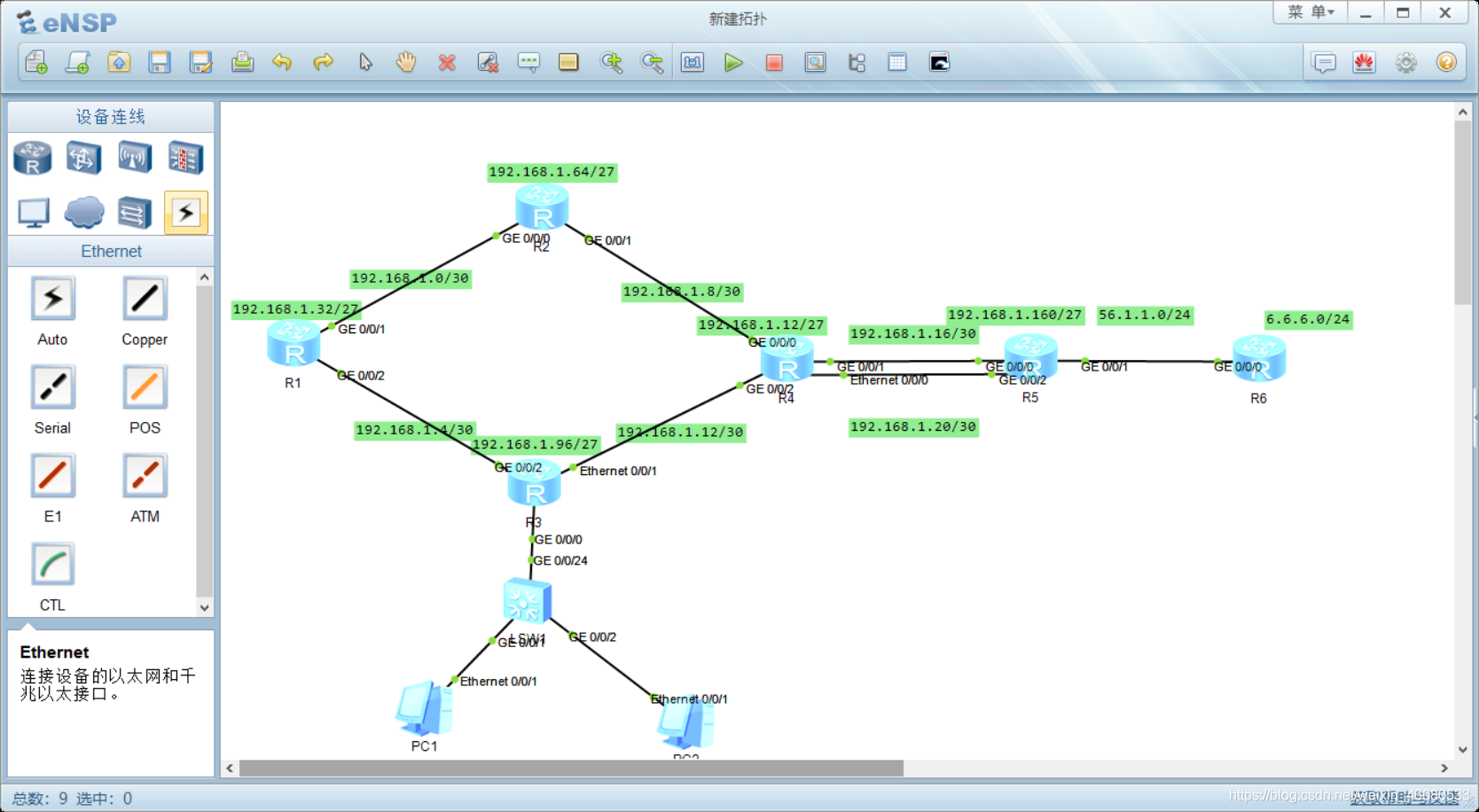1479x812 pixels.
Task: Click the Print toolbar icon
Action: [x=242, y=62]
